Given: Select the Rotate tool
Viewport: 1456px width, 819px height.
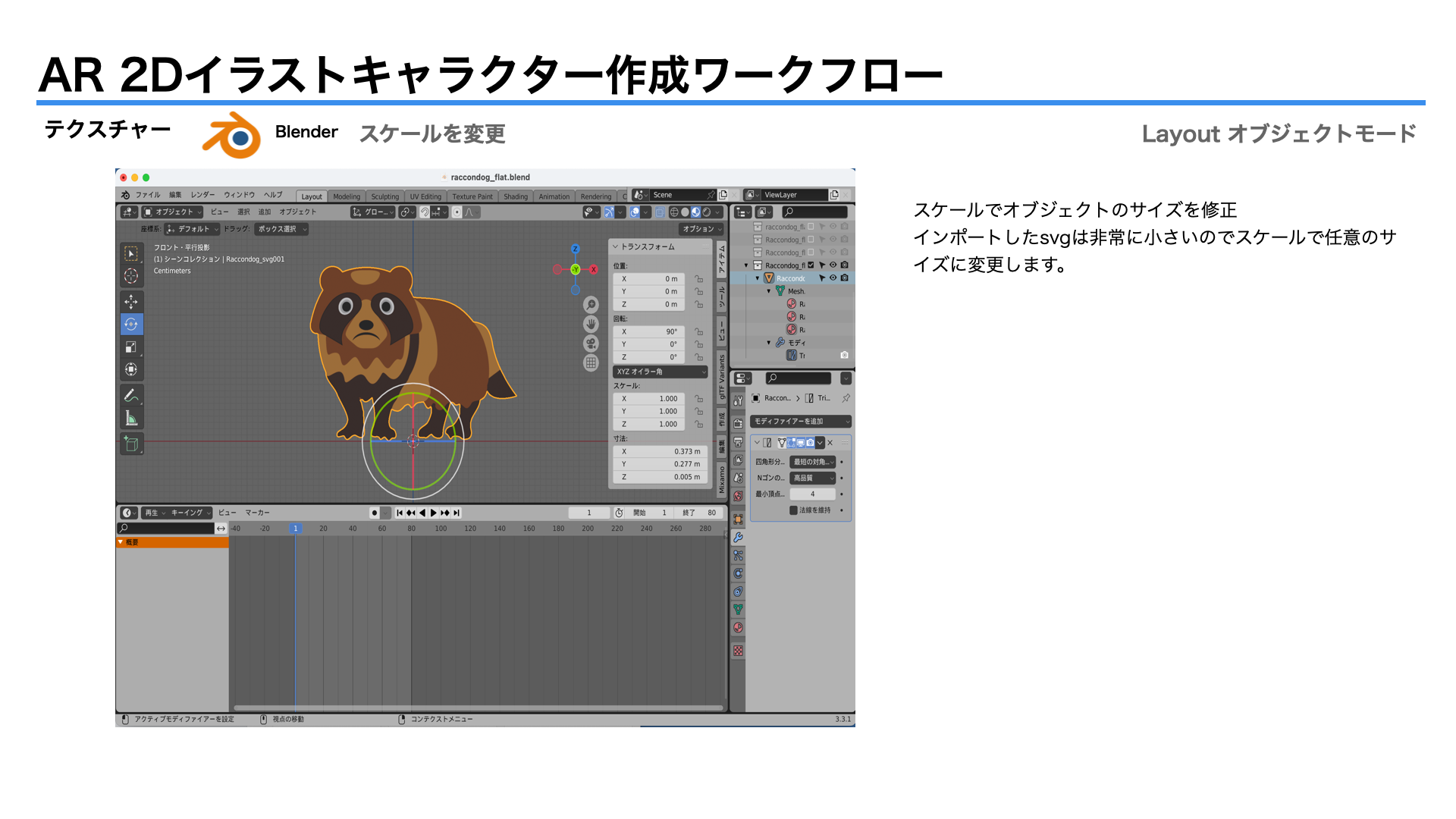Looking at the screenshot, I should tap(131, 325).
